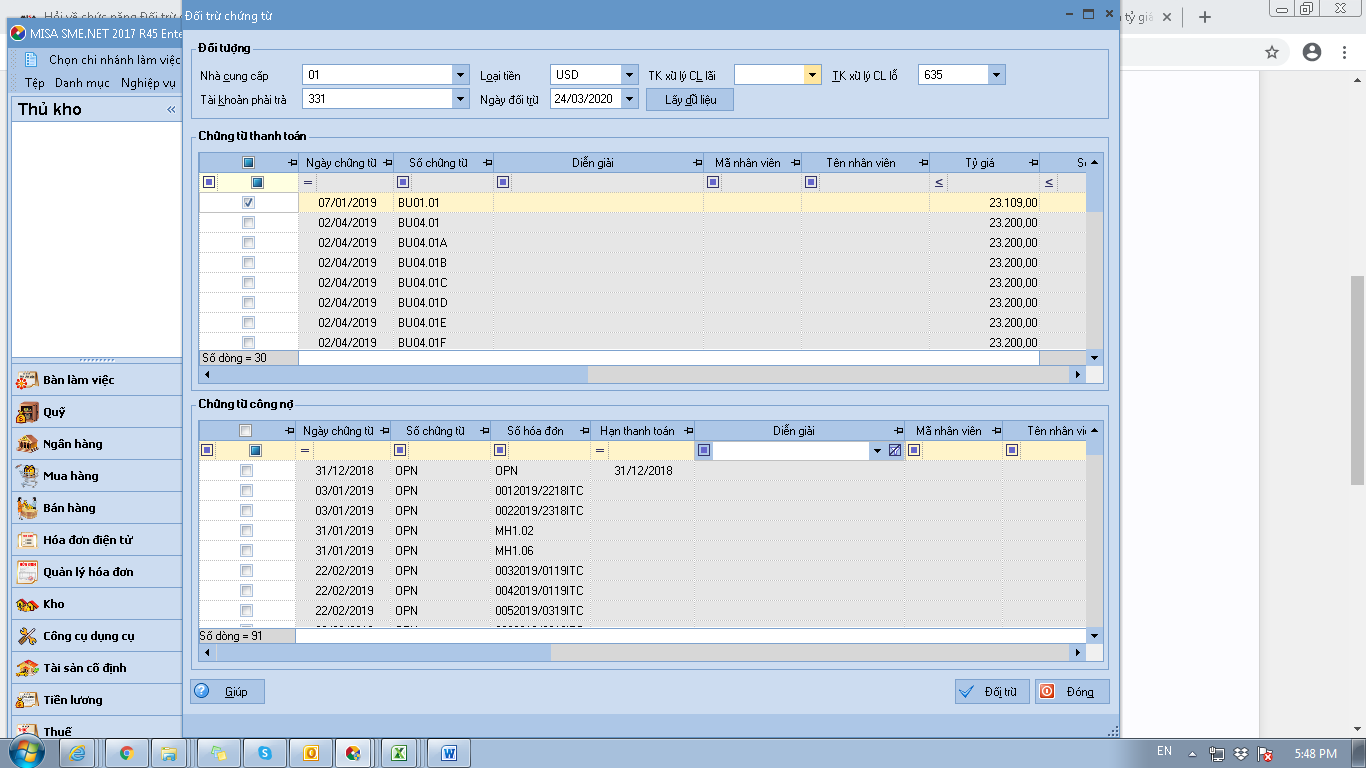Image resolution: width=1366 pixels, height=768 pixels.
Task: Check the BU04.01A voucher row checkbox
Action: pyautogui.click(x=248, y=242)
